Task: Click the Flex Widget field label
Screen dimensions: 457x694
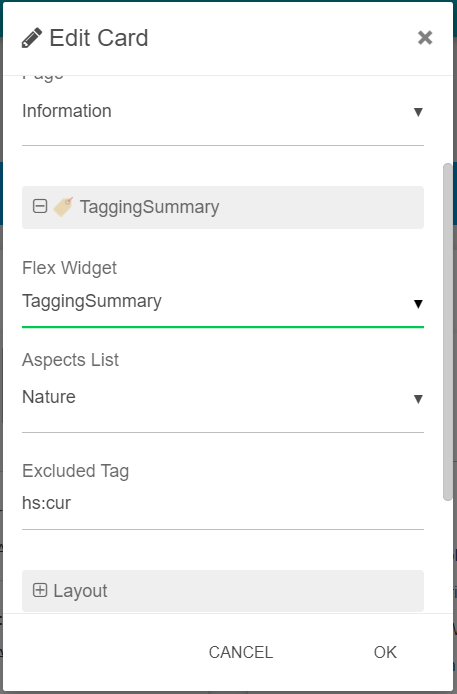Action: 69,268
